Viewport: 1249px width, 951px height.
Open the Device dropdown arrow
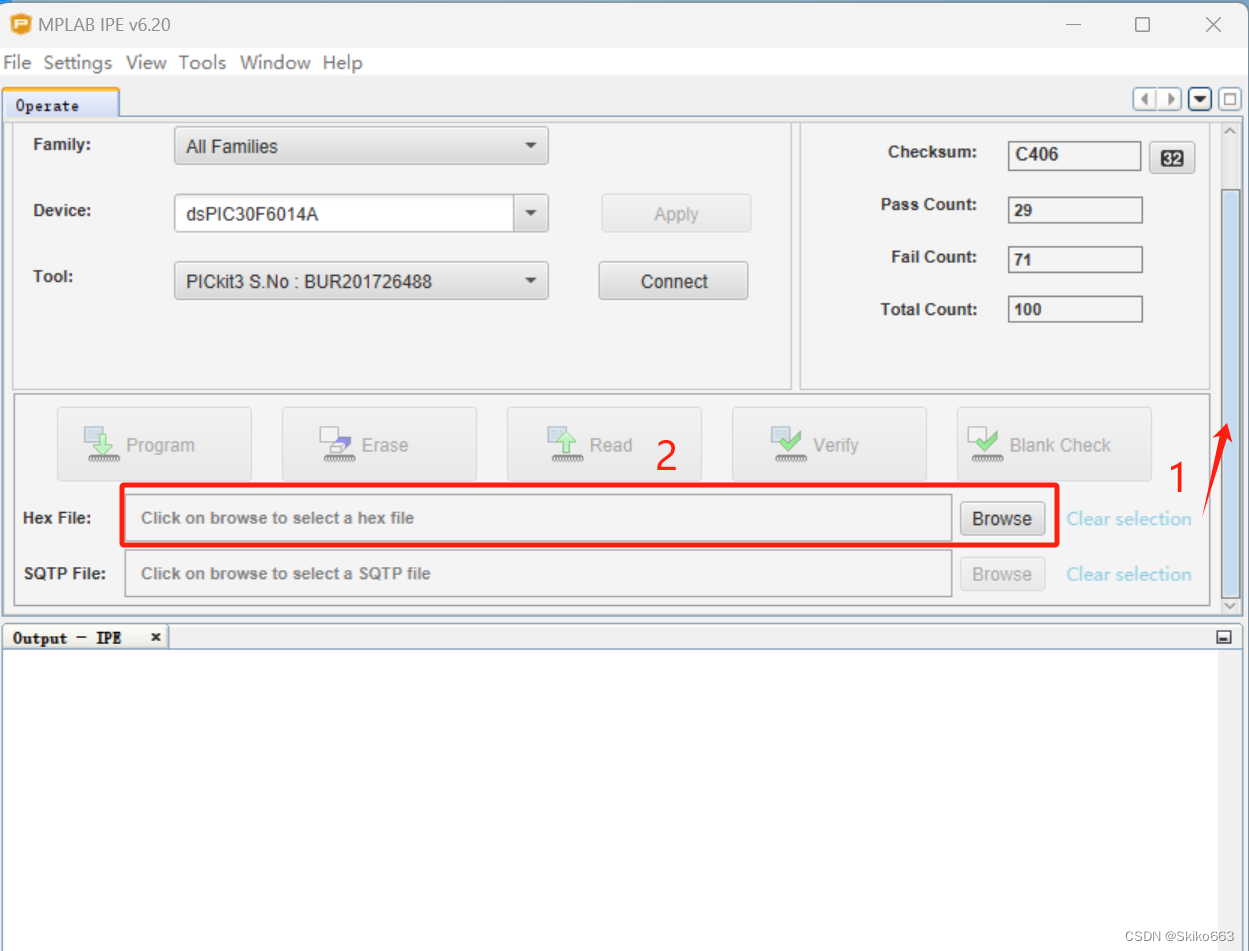tap(531, 213)
